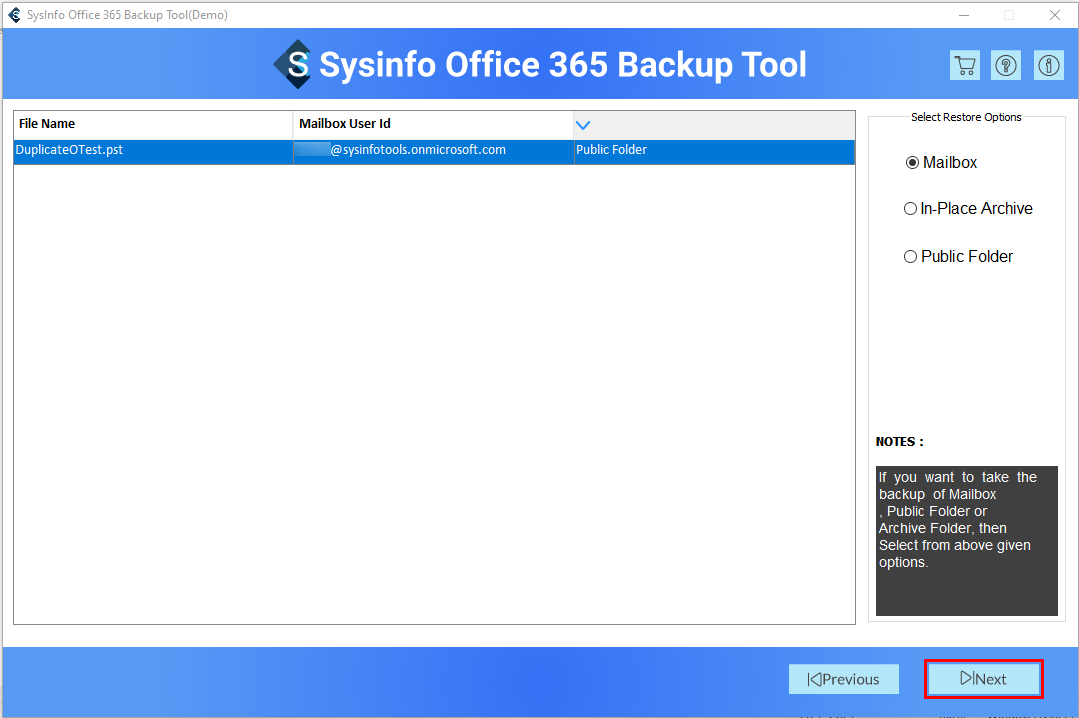Go to the Next step
Screen dimensions: 1079x718
[983, 679]
